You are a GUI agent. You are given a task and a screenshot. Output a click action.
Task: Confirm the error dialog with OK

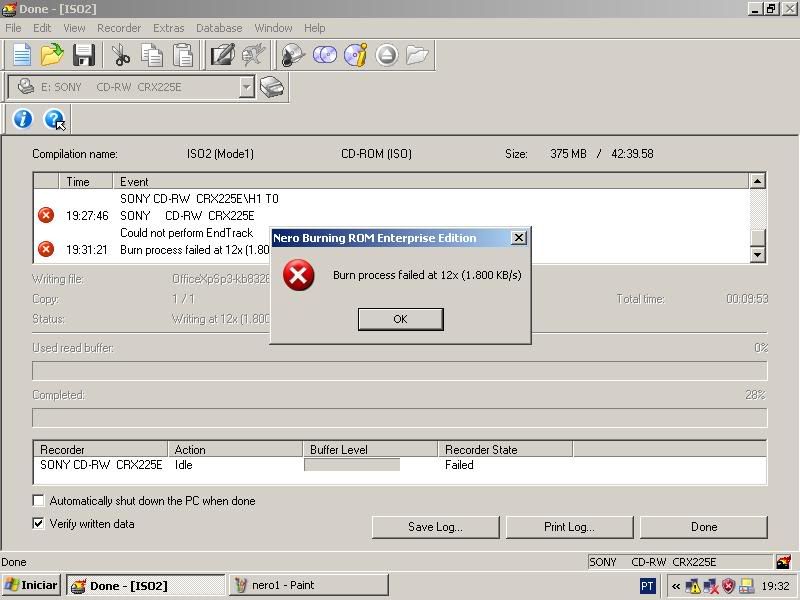[x=401, y=319]
